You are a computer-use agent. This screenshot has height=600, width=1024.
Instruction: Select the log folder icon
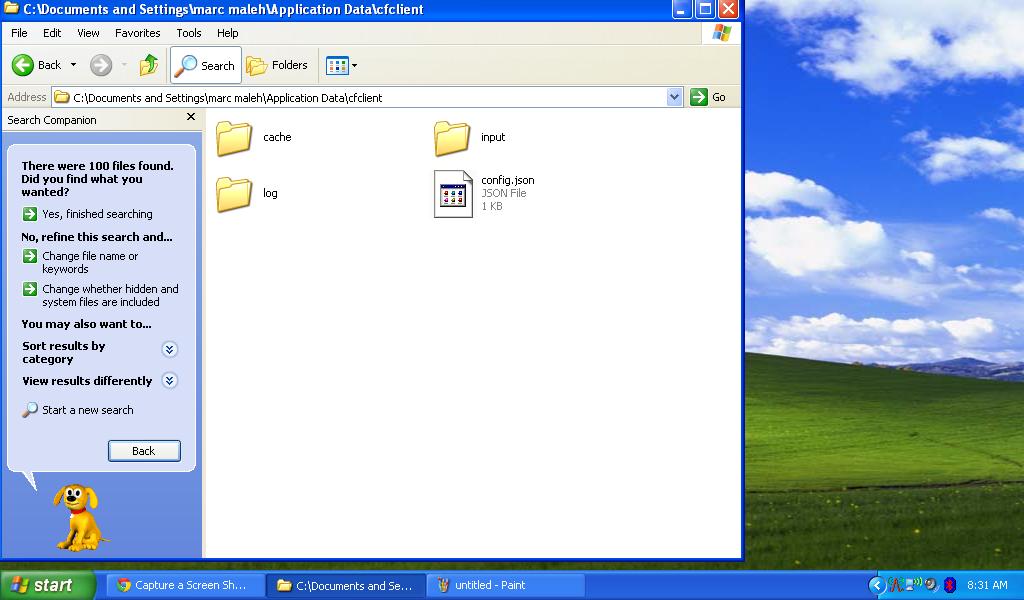pos(234,194)
